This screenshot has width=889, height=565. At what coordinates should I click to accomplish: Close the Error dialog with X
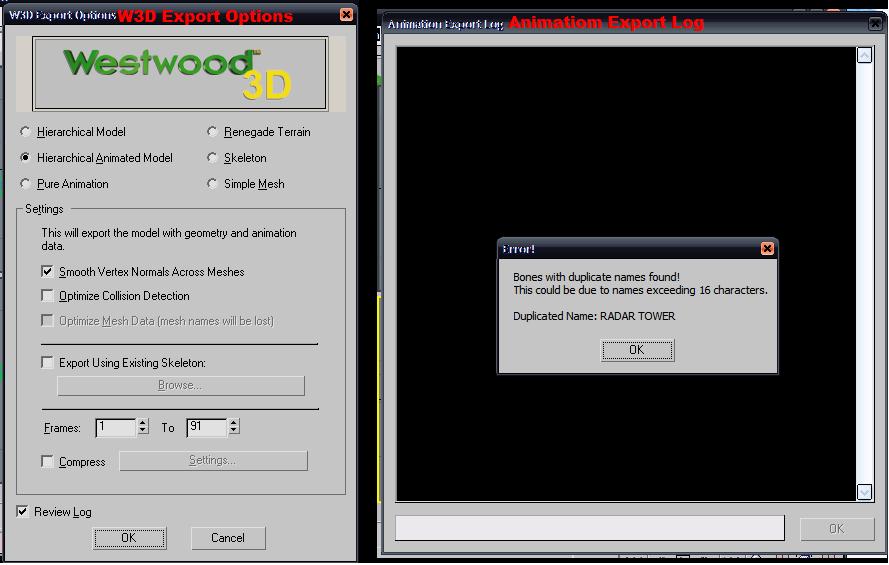[x=767, y=248]
